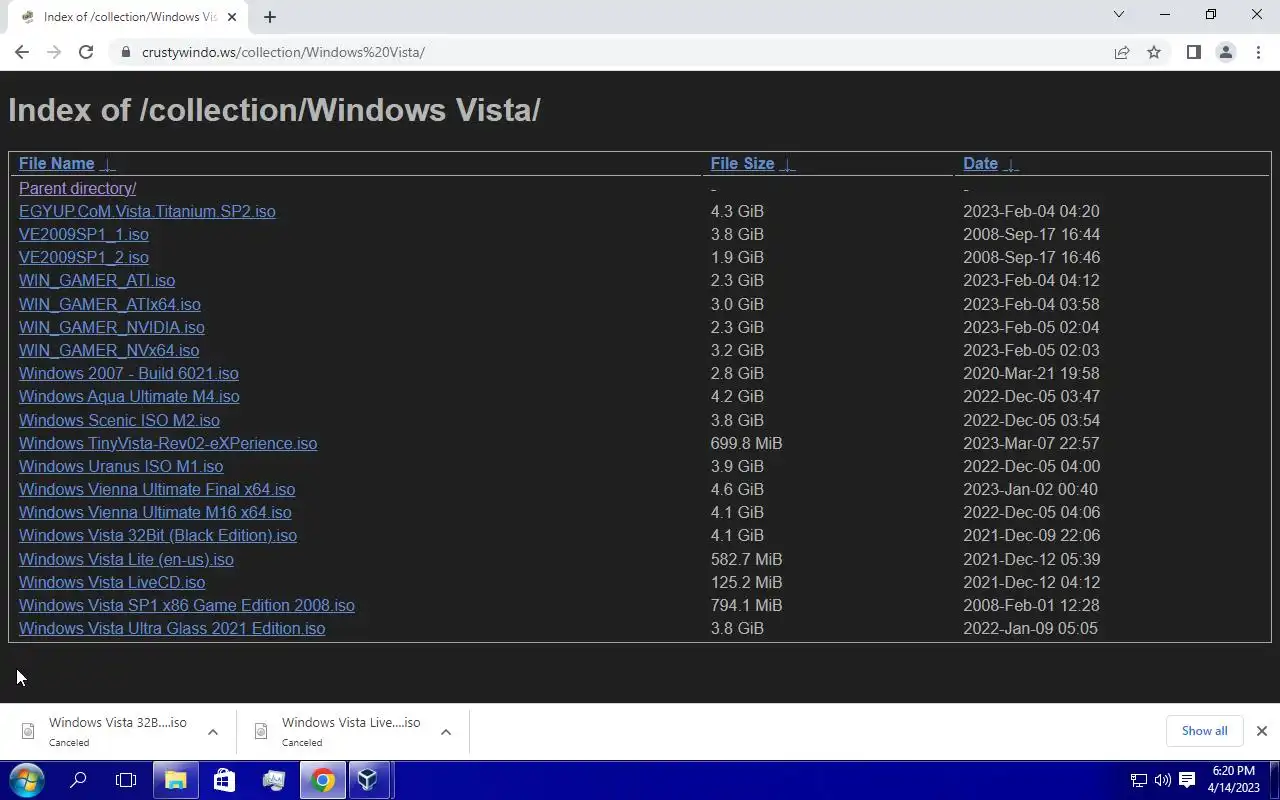Viewport: 1280px width, 800px height.
Task: Open File Explorer from taskbar
Action: tap(175, 780)
